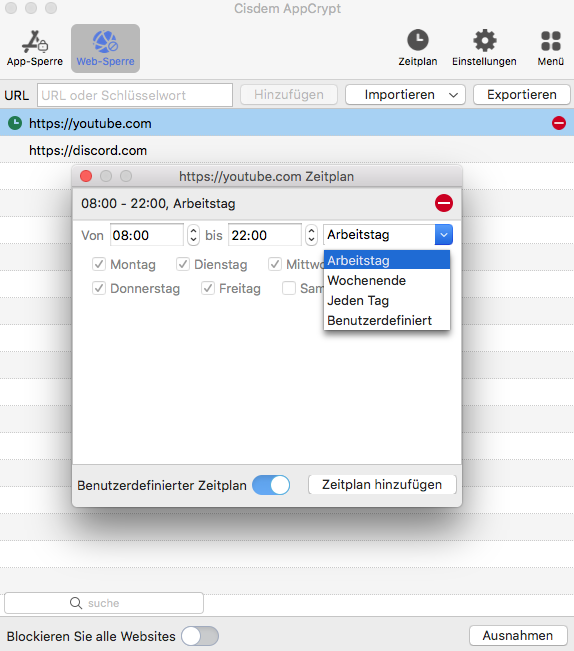Collapse the Arbeitstag dropdown arrow
This screenshot has width=574, height=651.
tap(444, 235)
